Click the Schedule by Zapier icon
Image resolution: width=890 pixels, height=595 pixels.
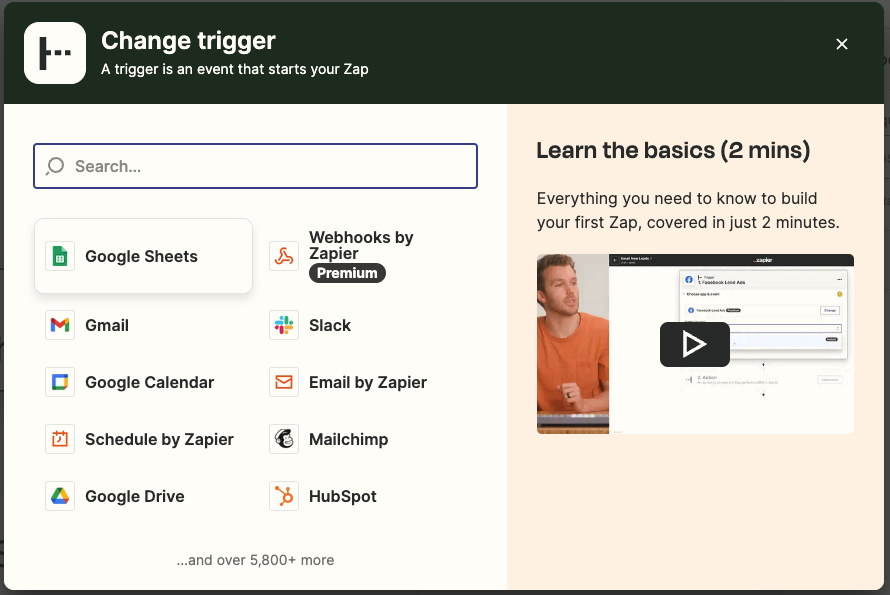pyautogui.click(x=60, y=439)
